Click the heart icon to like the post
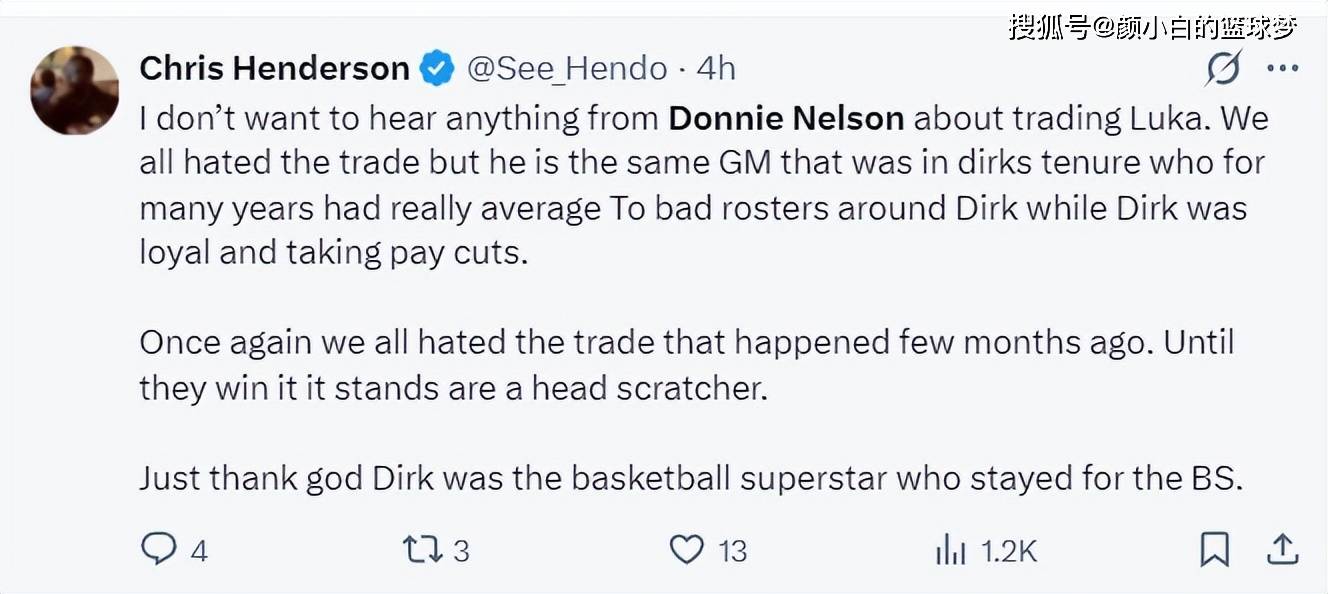 coord(686,549)
